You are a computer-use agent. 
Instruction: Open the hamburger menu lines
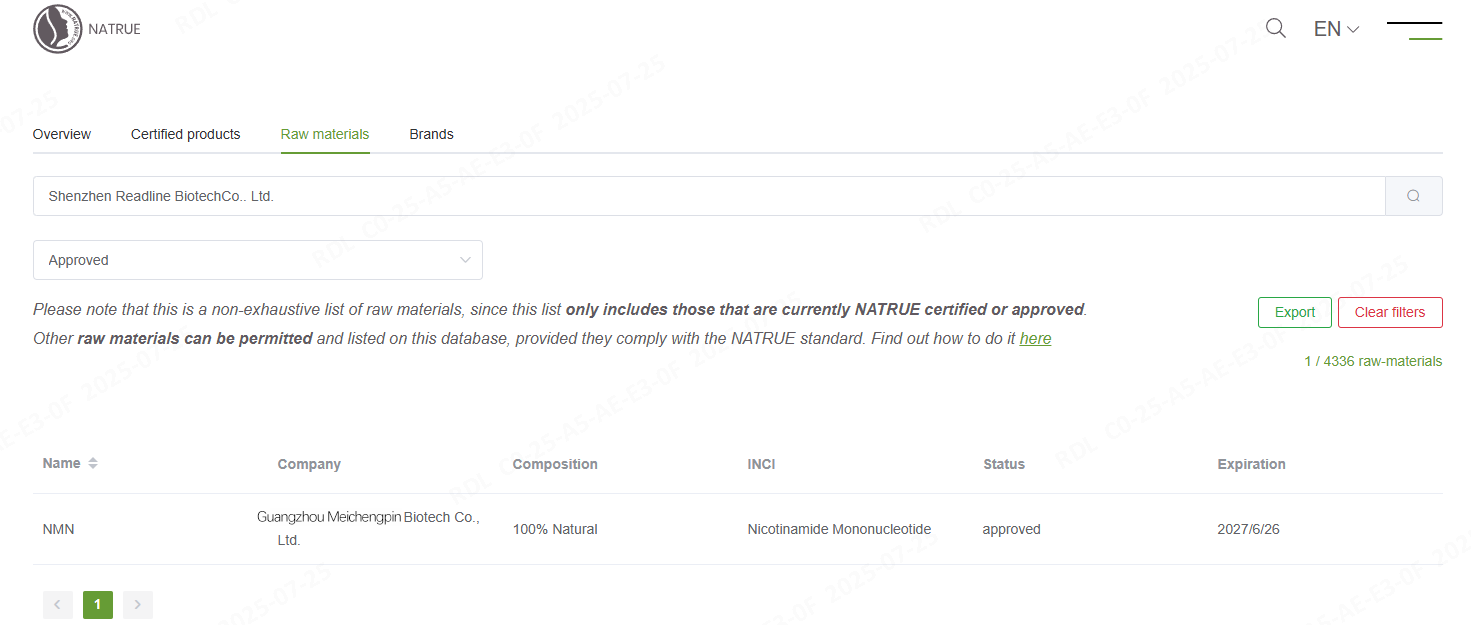click(x=1414, y=30)
